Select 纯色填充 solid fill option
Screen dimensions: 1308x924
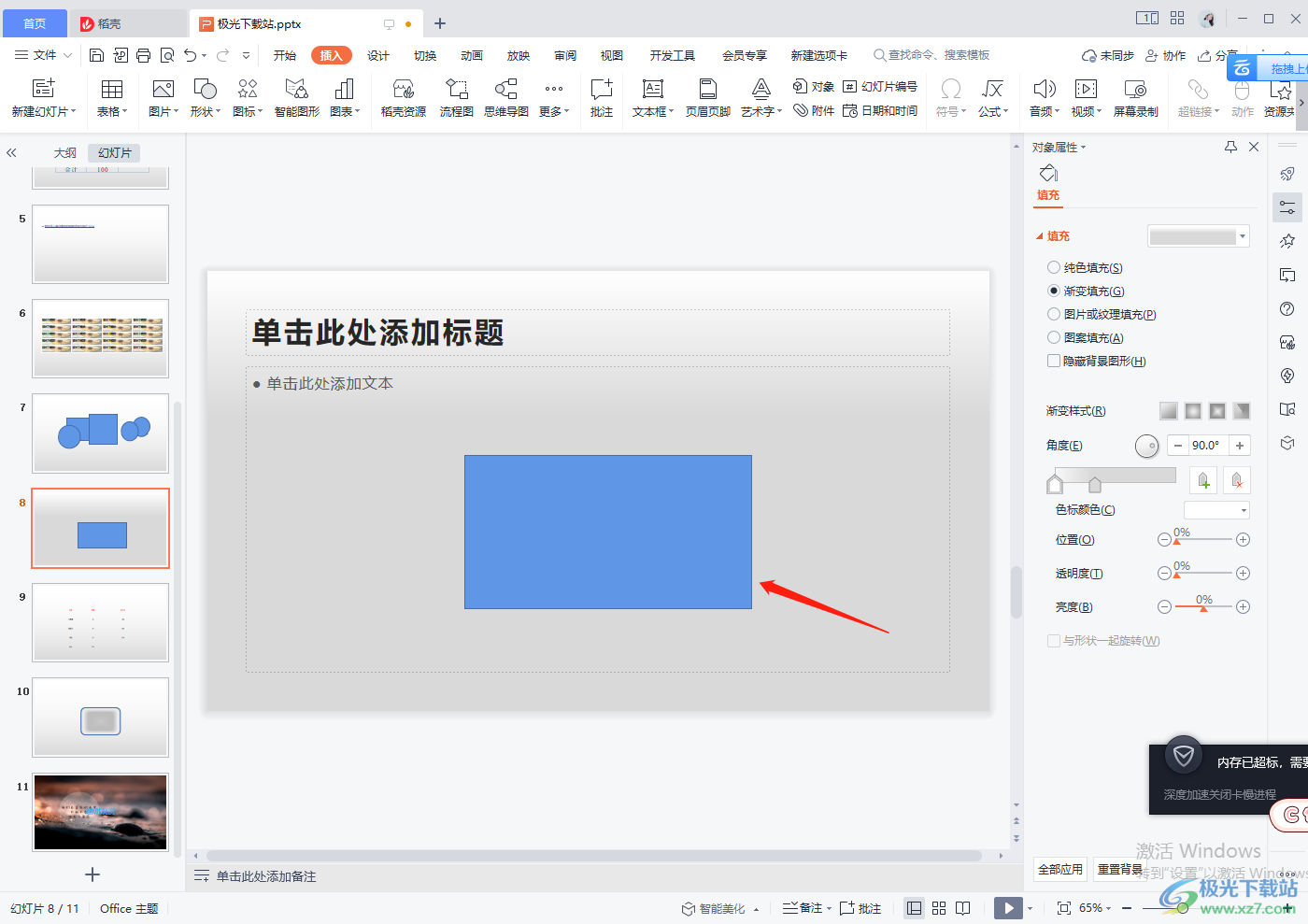click(1054, 267)
